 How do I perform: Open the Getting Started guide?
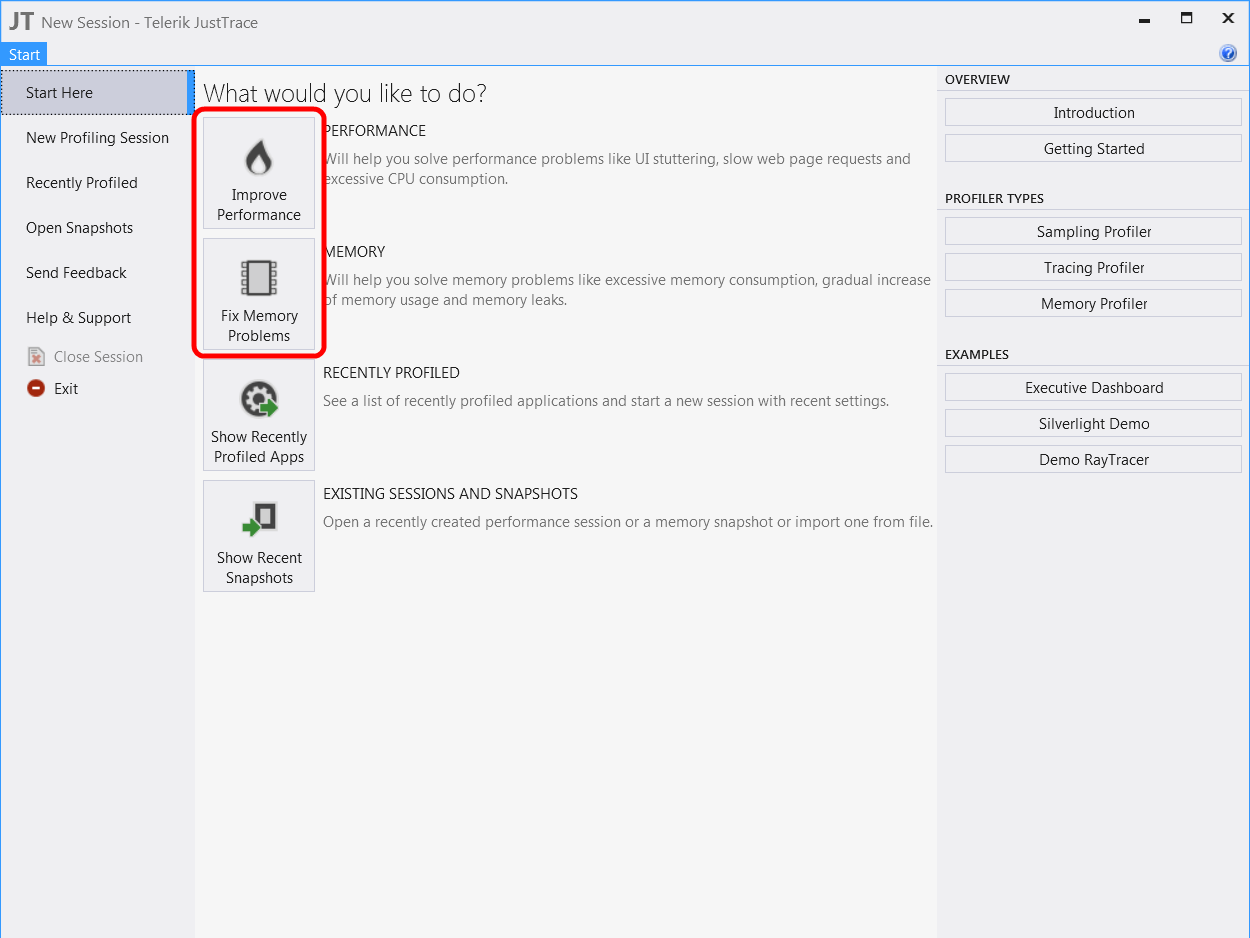click(x=1093, y=149)
